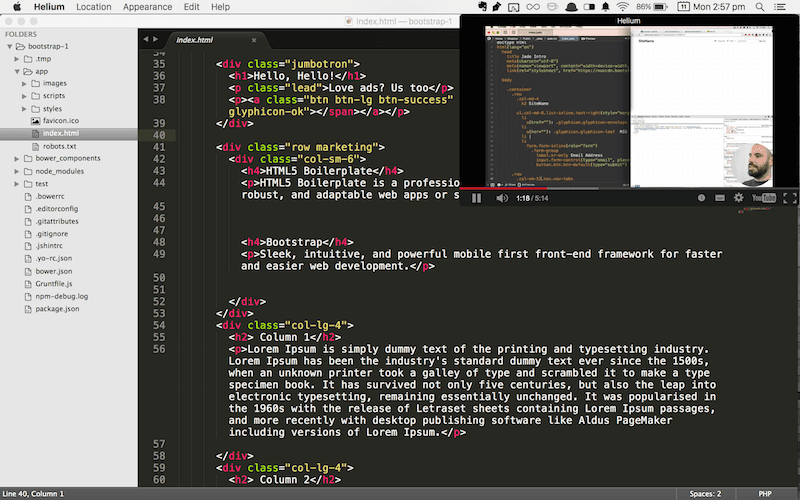
Task: Click the video frame in the Helium window
Action: 629,107
